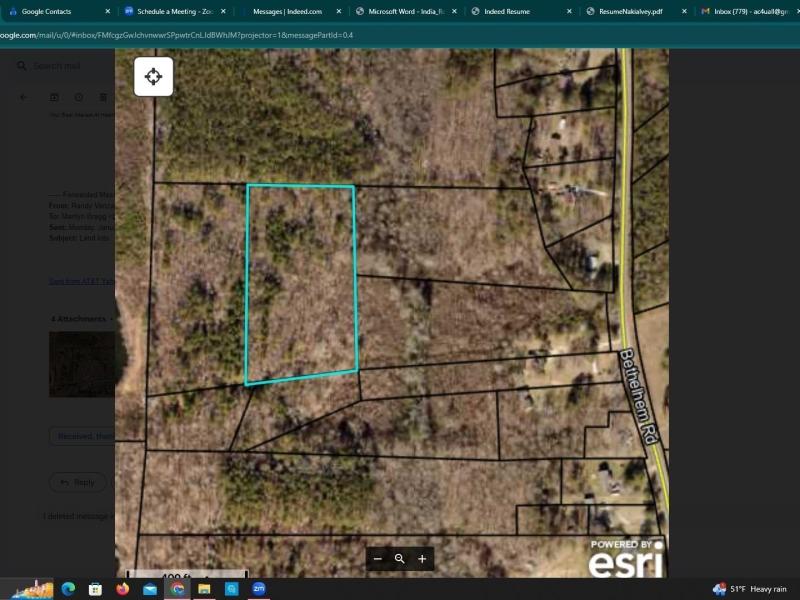Screen dimensions: 800x600
Task: Open File Explorer from the taskbar
Action: (204, 589)
